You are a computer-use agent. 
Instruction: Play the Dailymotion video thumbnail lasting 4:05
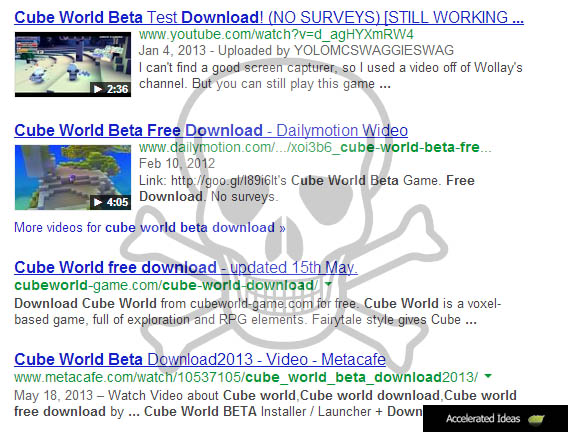coord(73,177)
